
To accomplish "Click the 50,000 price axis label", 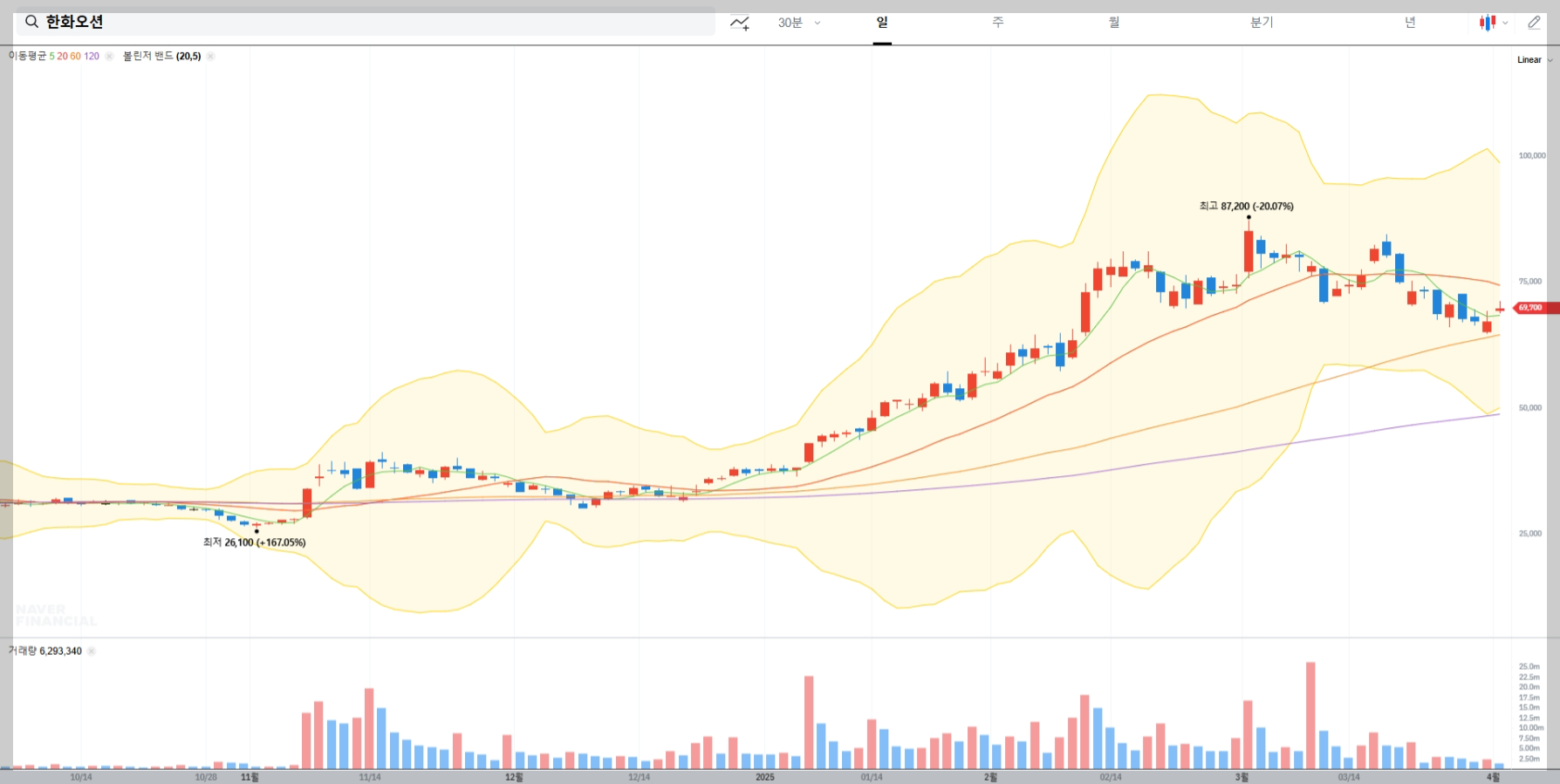I will [x=1530, y=408].
